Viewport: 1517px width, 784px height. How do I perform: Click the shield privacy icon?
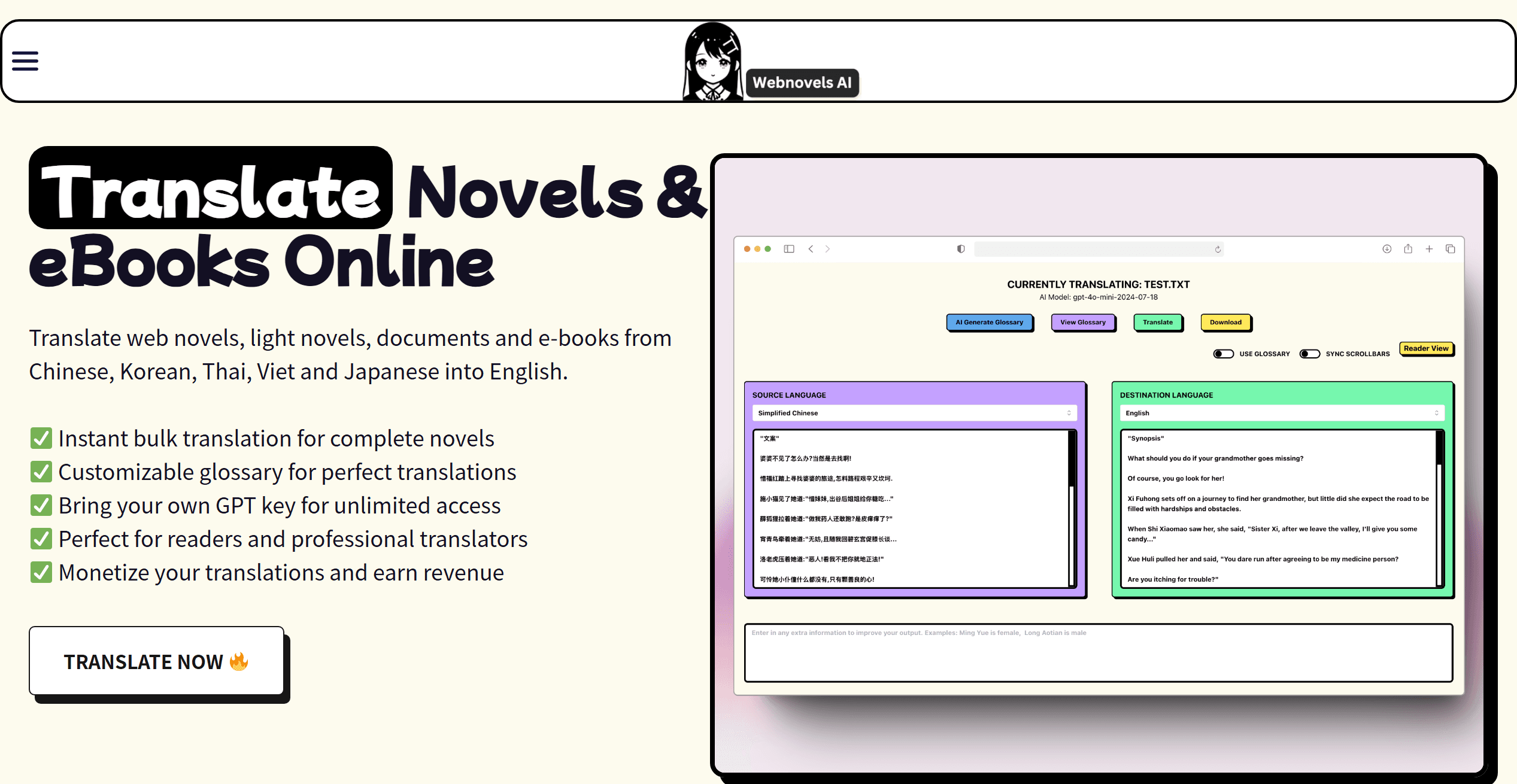tap(961, 249)
